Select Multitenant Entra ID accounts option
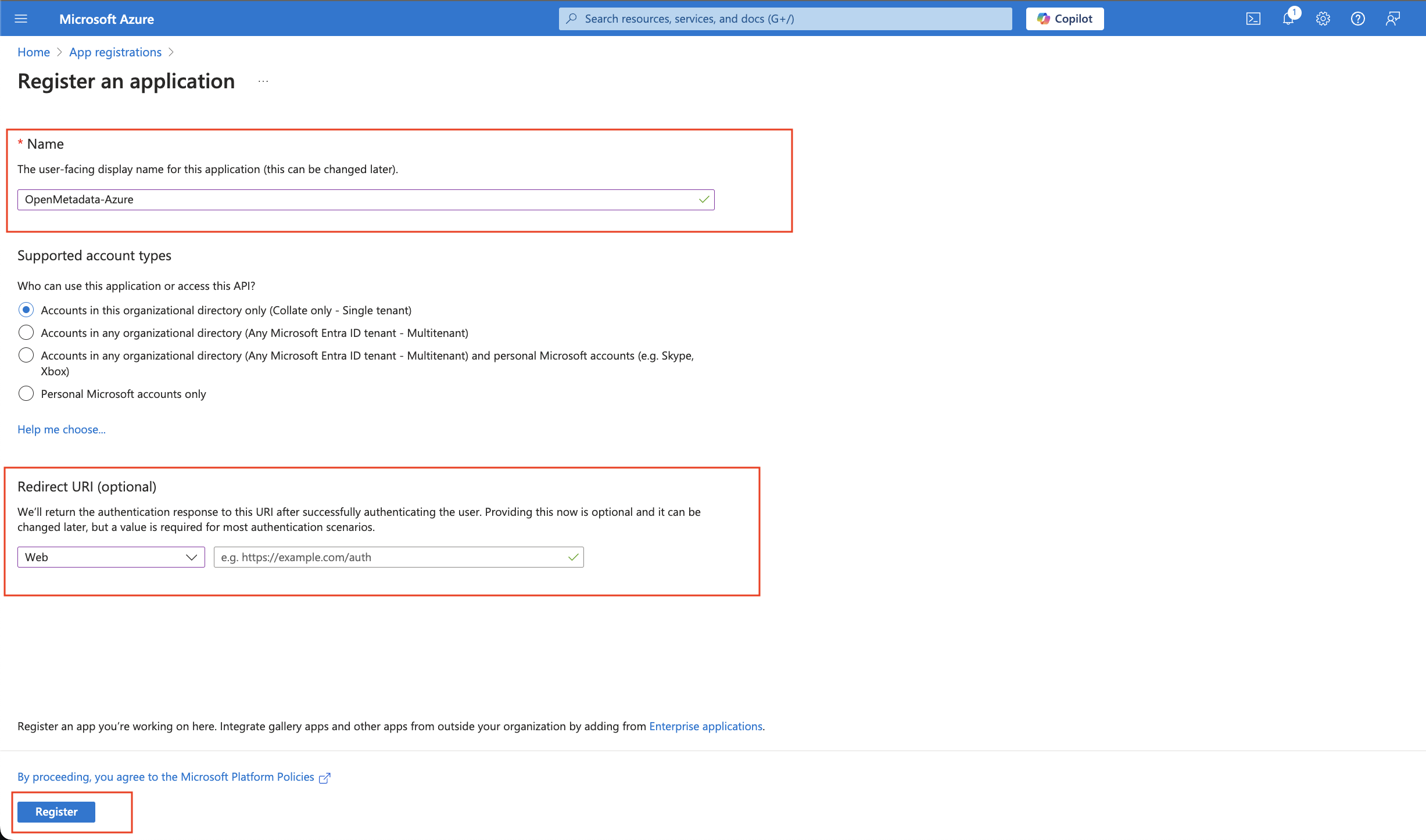 click(x=26, y=332)
